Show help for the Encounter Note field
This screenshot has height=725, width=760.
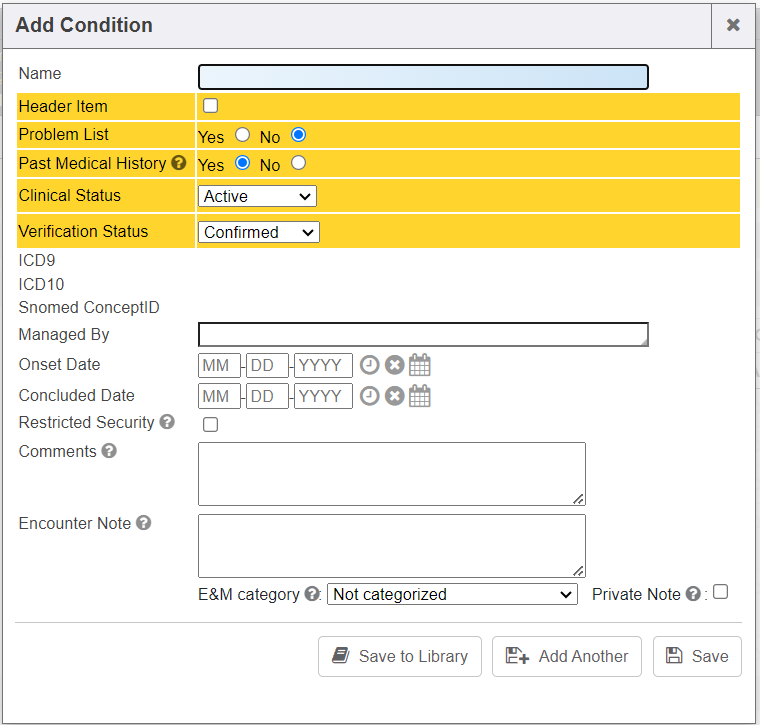click(143, 523)
